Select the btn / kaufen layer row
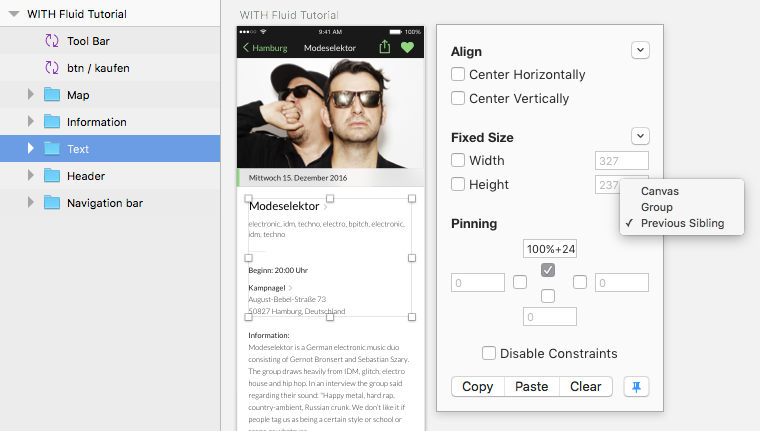The height and width of the screenshot is (431, 760). point(110,68)
